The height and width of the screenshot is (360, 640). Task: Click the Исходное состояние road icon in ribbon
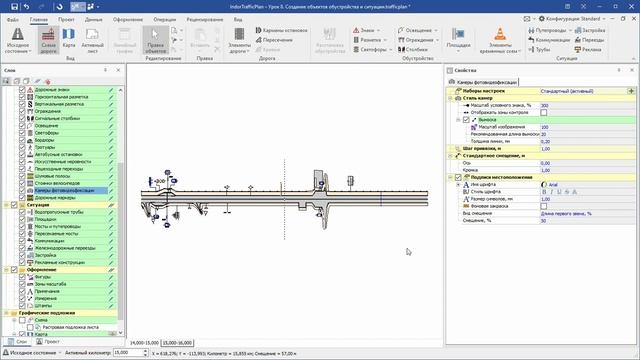point(18,40)
